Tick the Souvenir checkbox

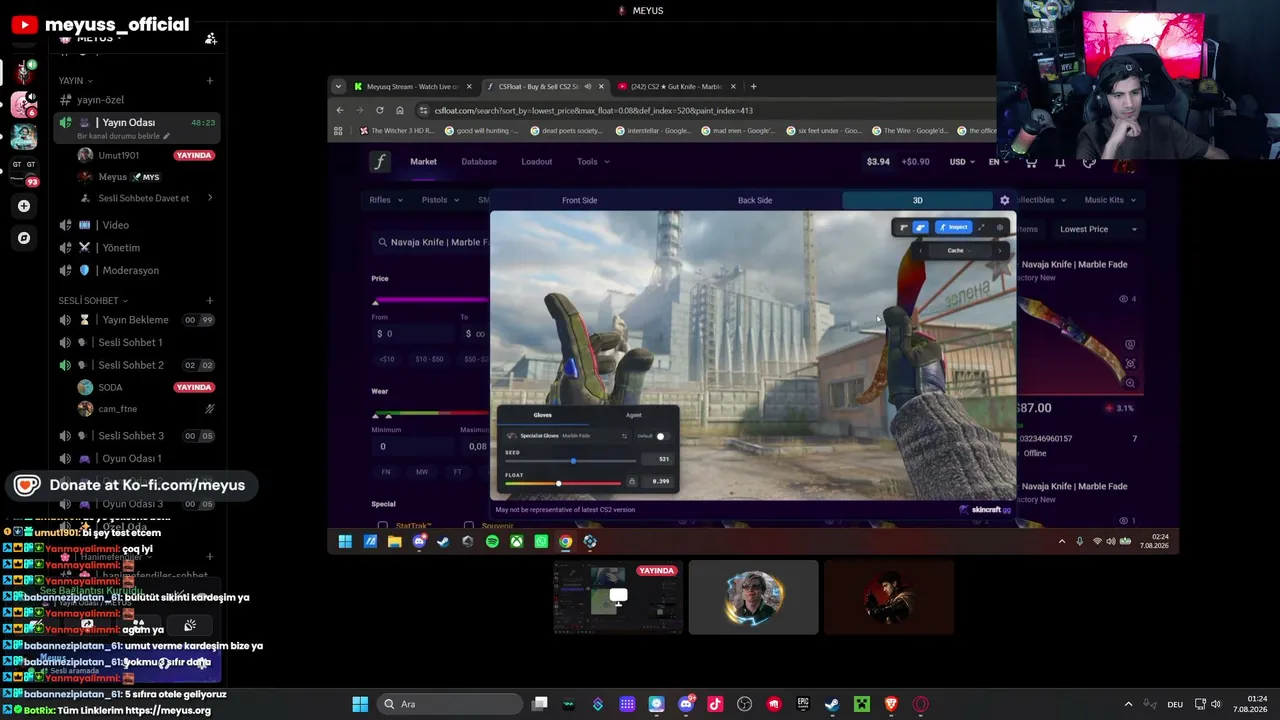coord(469,525)
